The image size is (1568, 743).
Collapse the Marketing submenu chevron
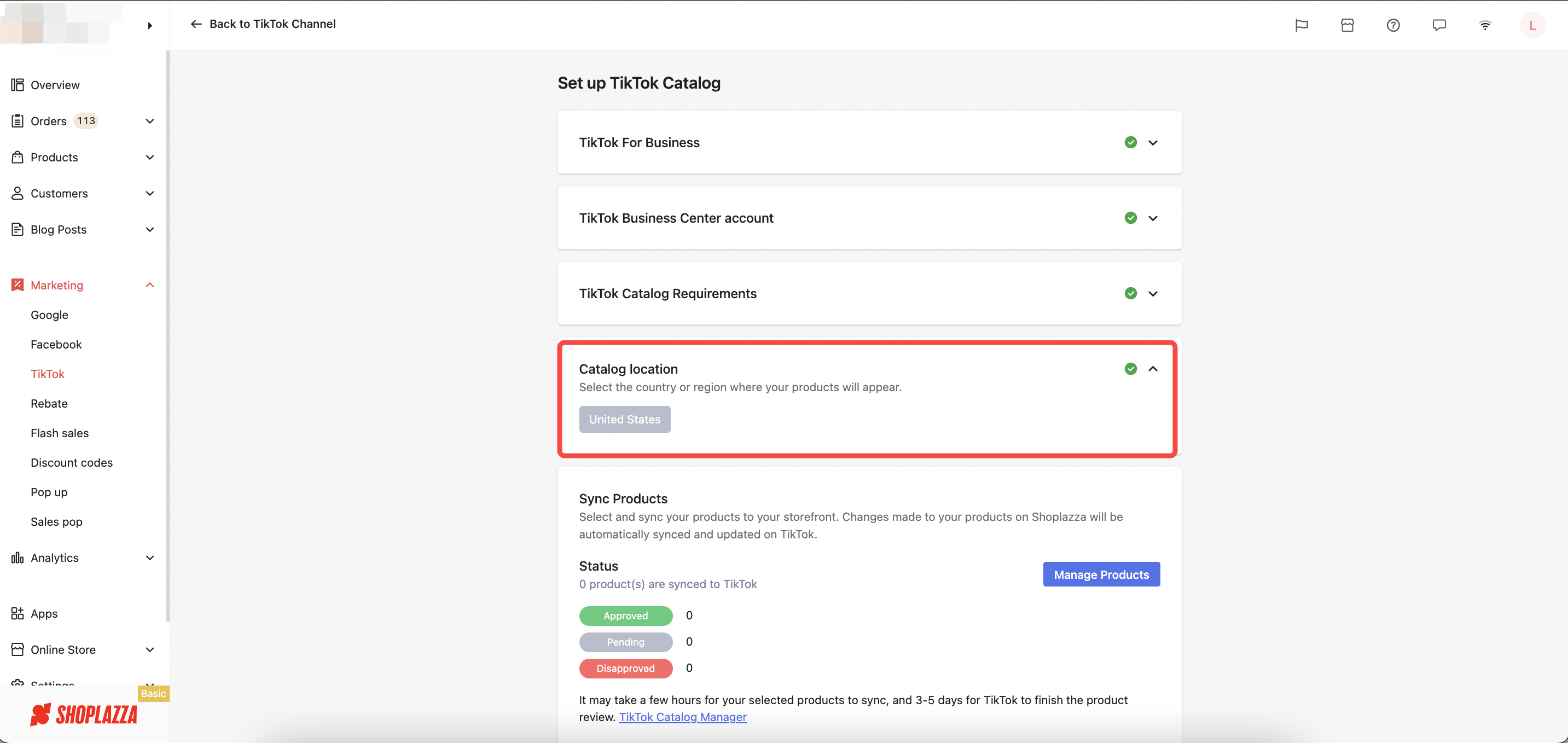(x=150, y=285)
